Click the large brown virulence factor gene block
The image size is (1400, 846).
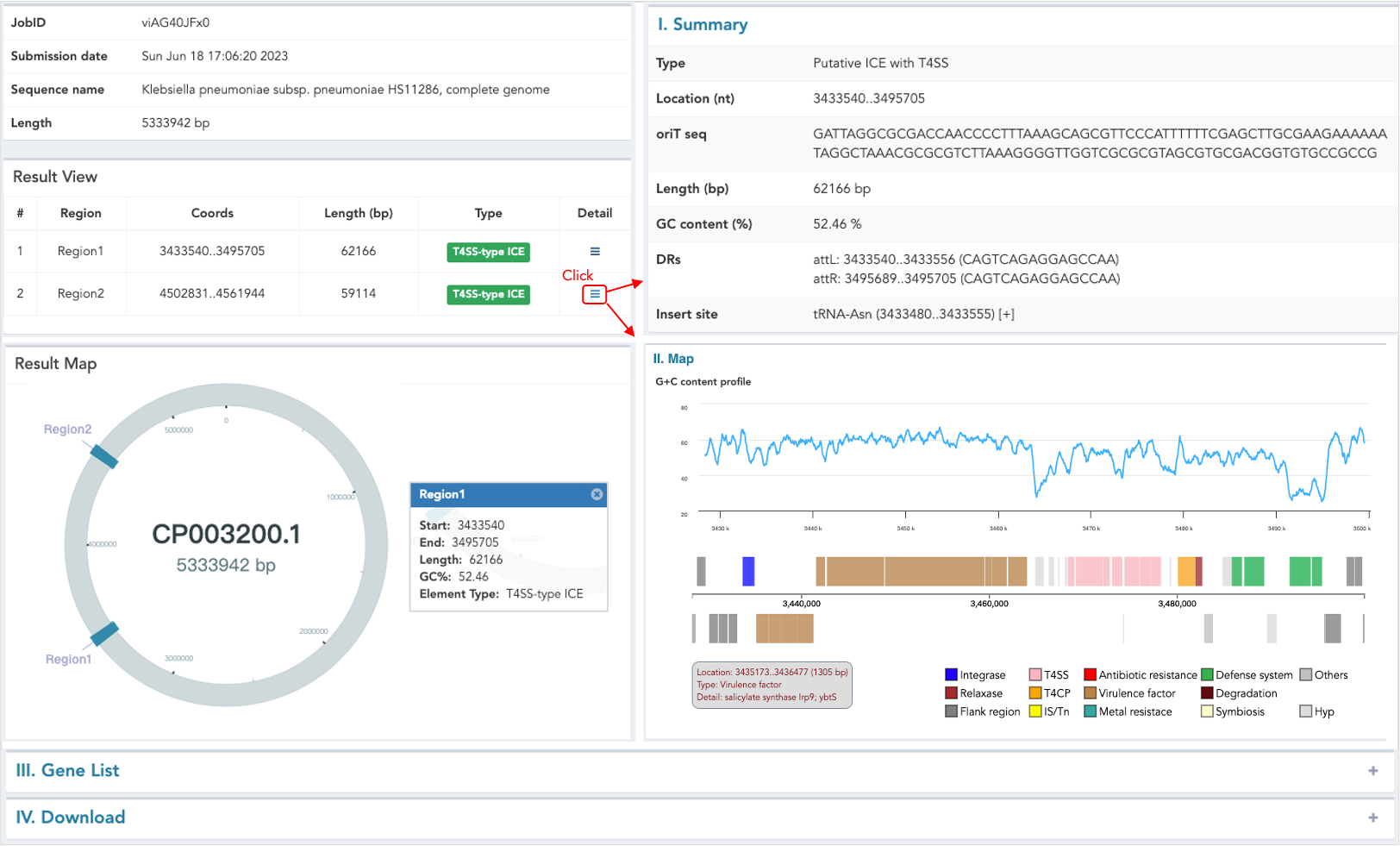pos(922,572)
